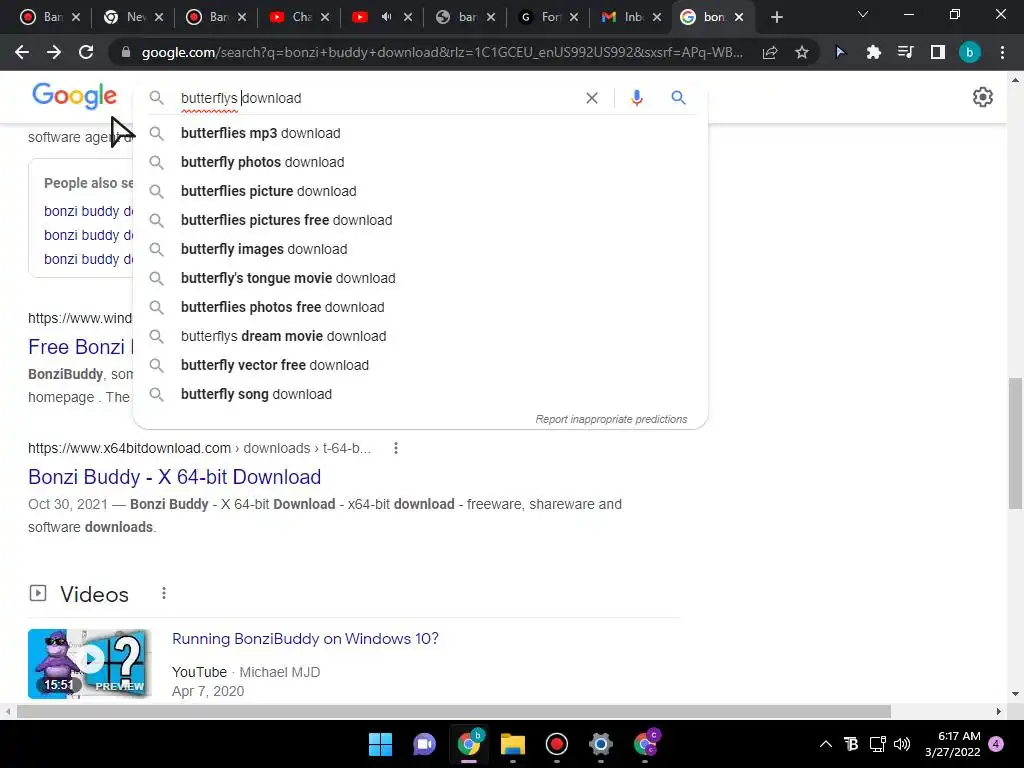The height and width of the screenshot is (768, 1024).
Task: Open Google quick settings gear
Action: tap(983, 97)
